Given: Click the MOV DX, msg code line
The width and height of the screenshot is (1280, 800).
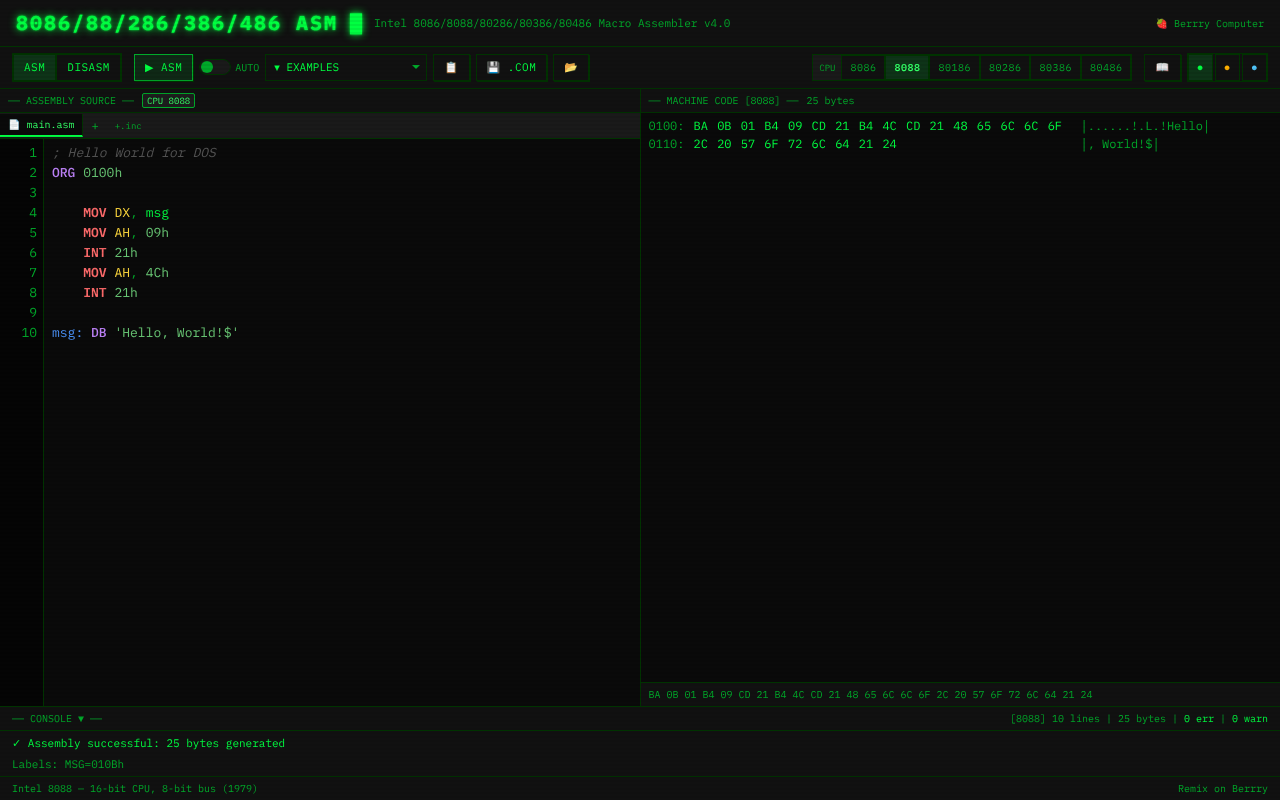Looking at the screenshot, I should pyautogui.click(x=126, y=213).
